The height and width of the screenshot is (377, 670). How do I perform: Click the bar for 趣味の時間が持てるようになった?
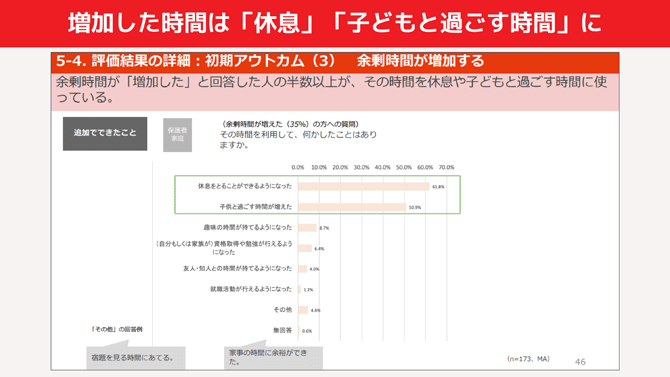click(x=307, y=228)
